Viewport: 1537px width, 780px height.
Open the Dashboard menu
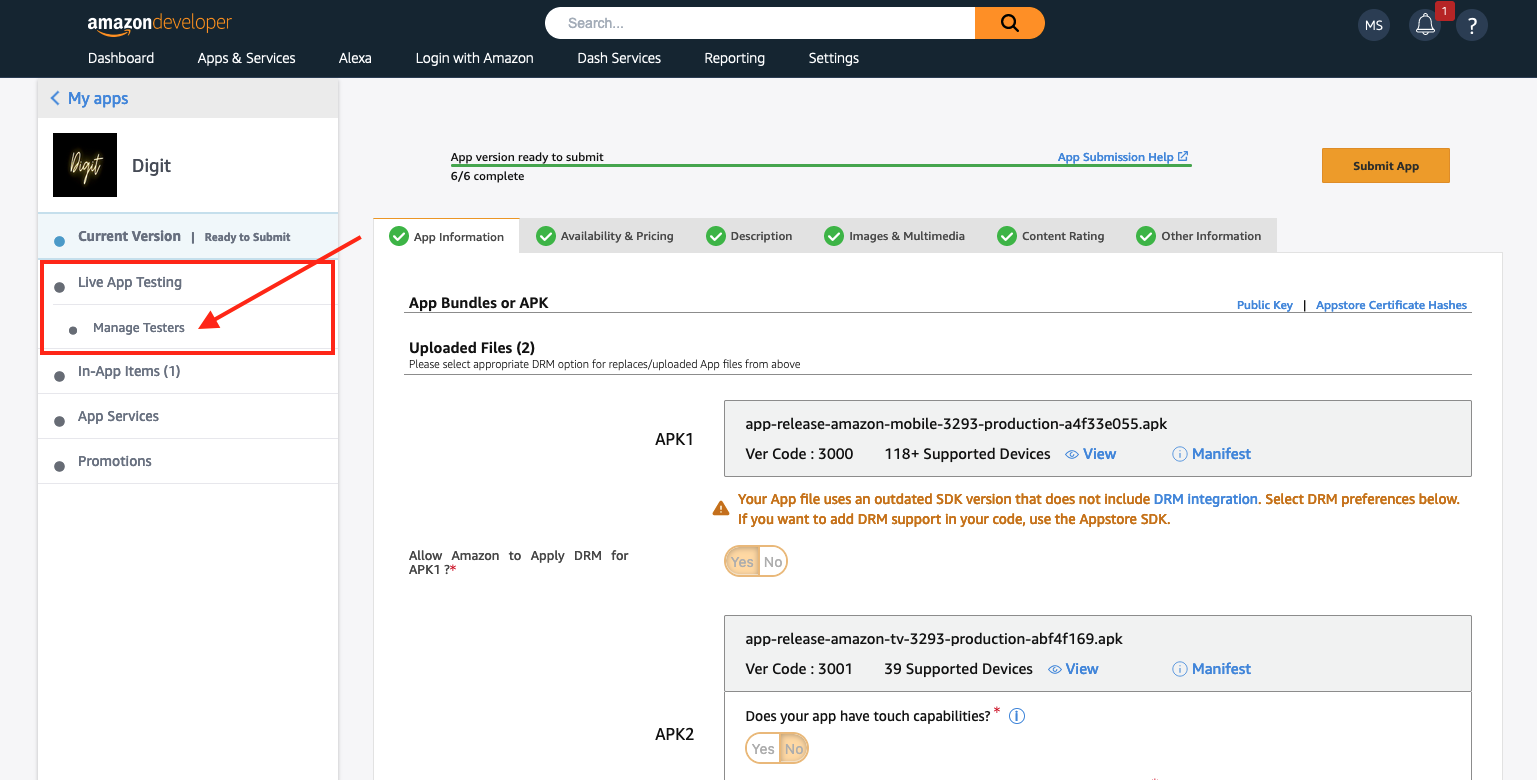click(121, 58)
